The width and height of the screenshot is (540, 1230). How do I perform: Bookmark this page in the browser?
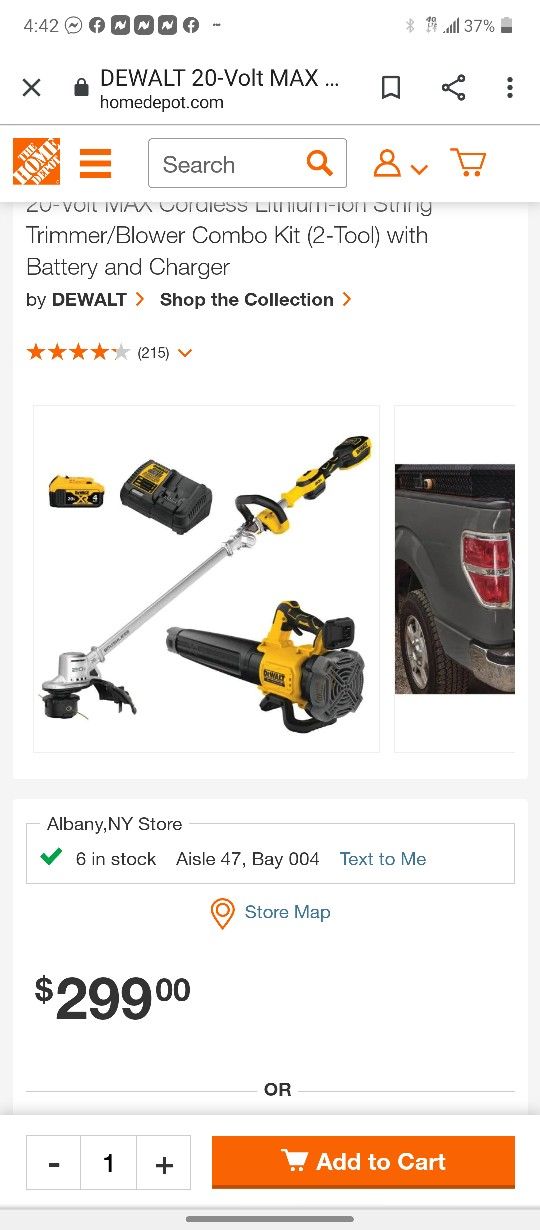(x=391, y=88)
